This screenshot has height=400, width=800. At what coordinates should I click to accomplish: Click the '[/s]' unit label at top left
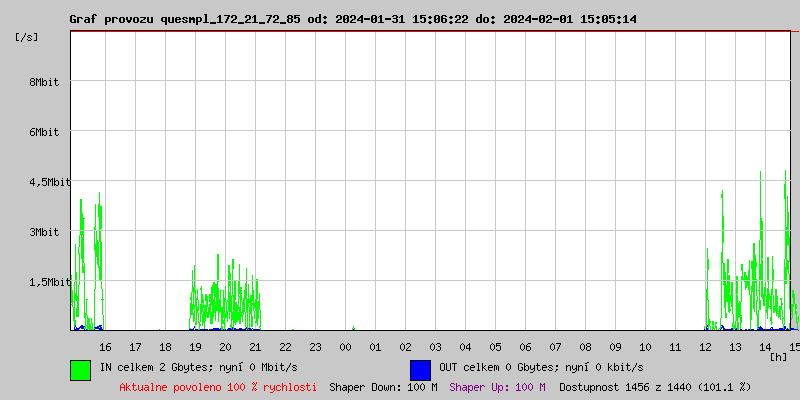(27, 37)
